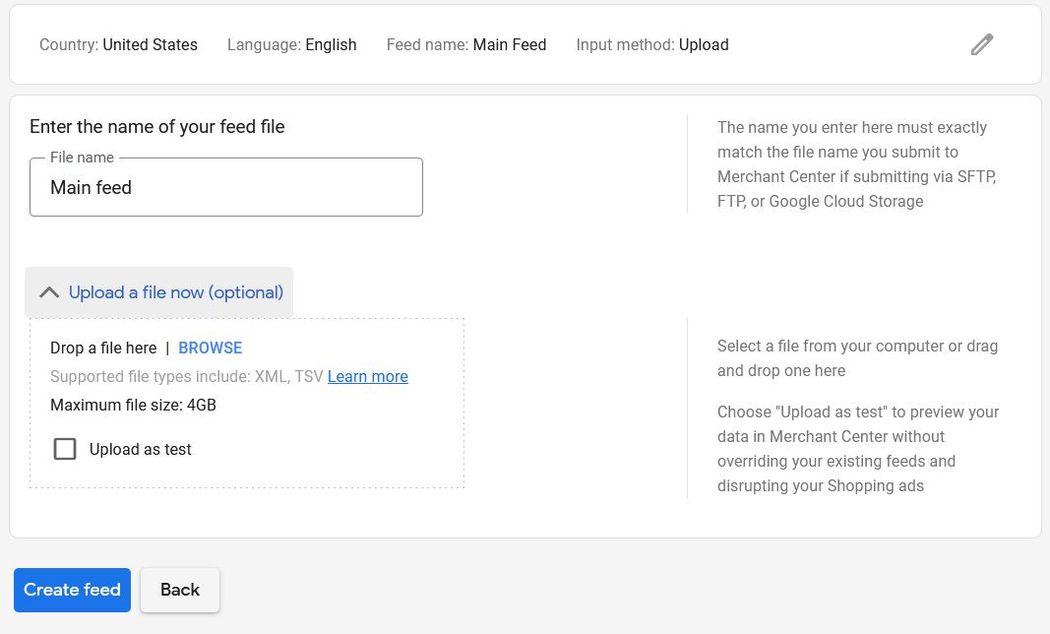Screen dimensions: 1050x634
Task: Click the help text about matching file name
Action: [x=856, y=165]
